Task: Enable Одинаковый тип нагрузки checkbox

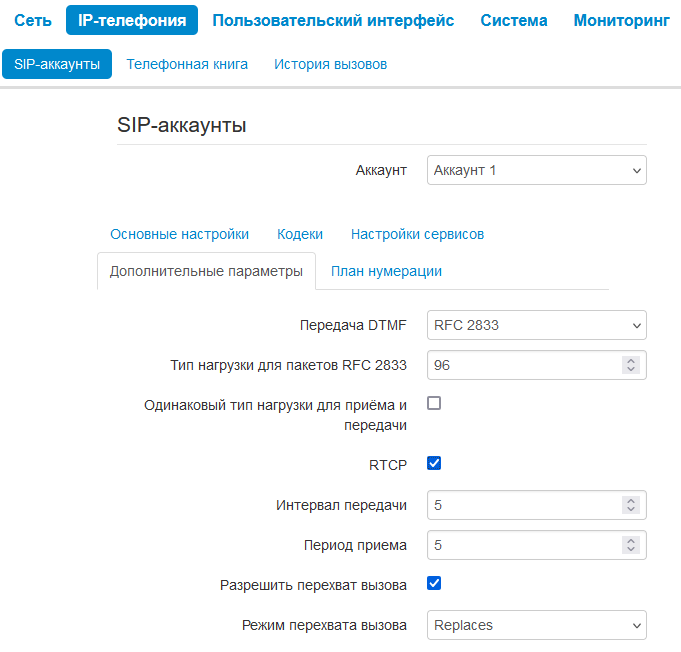Action: point(434,404)
